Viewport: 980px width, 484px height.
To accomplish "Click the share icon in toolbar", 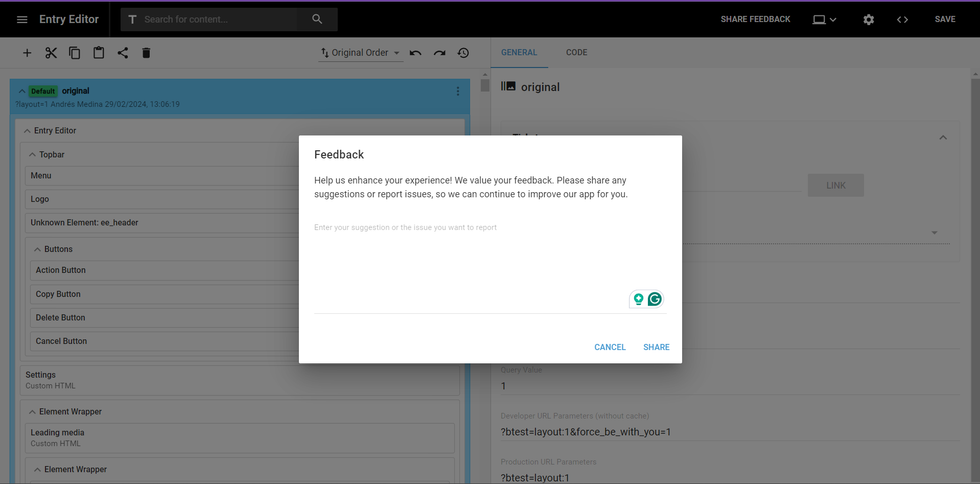I will (x=123, y=53).
